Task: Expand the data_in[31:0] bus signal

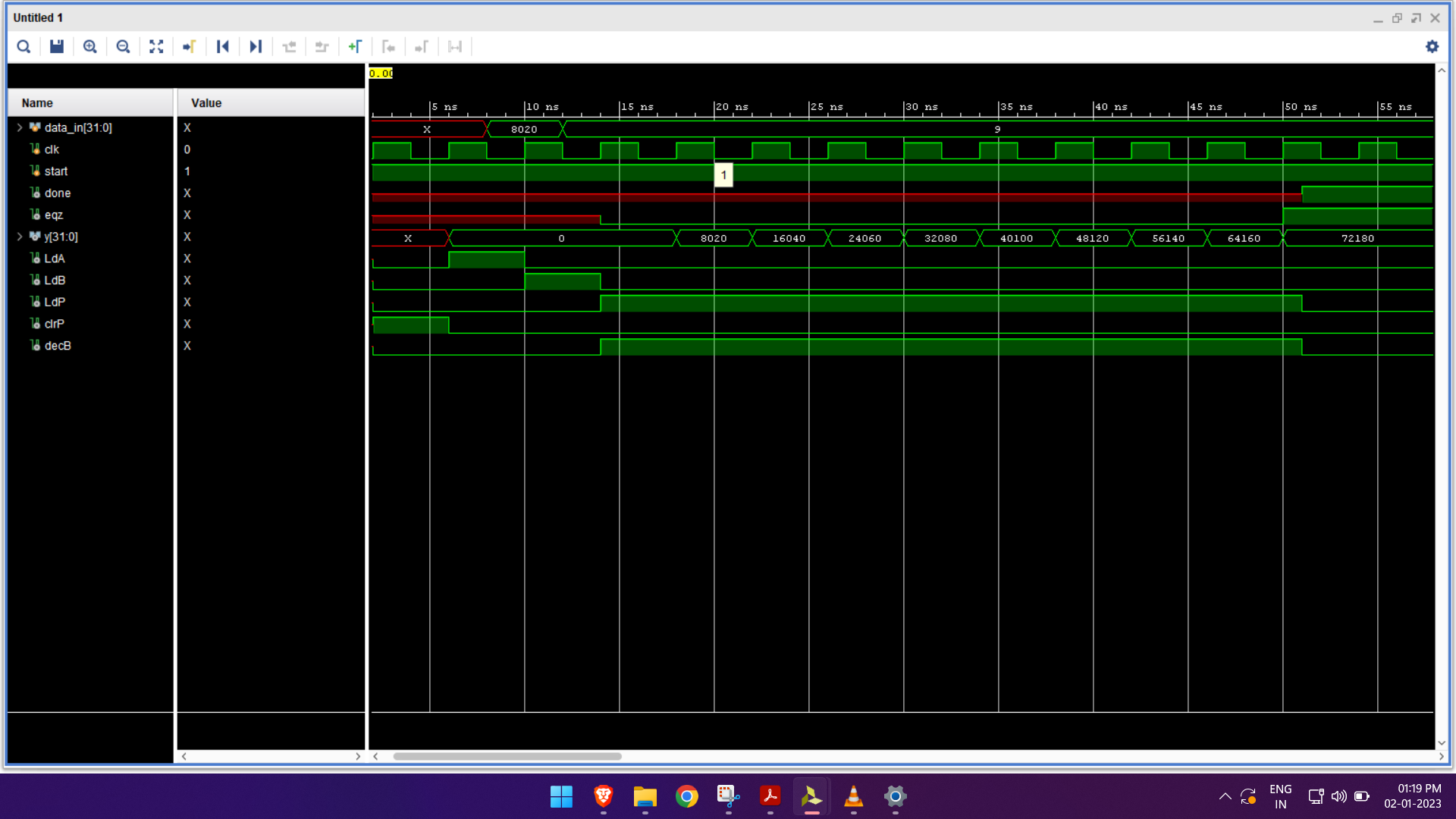Action: pos(20,127)
